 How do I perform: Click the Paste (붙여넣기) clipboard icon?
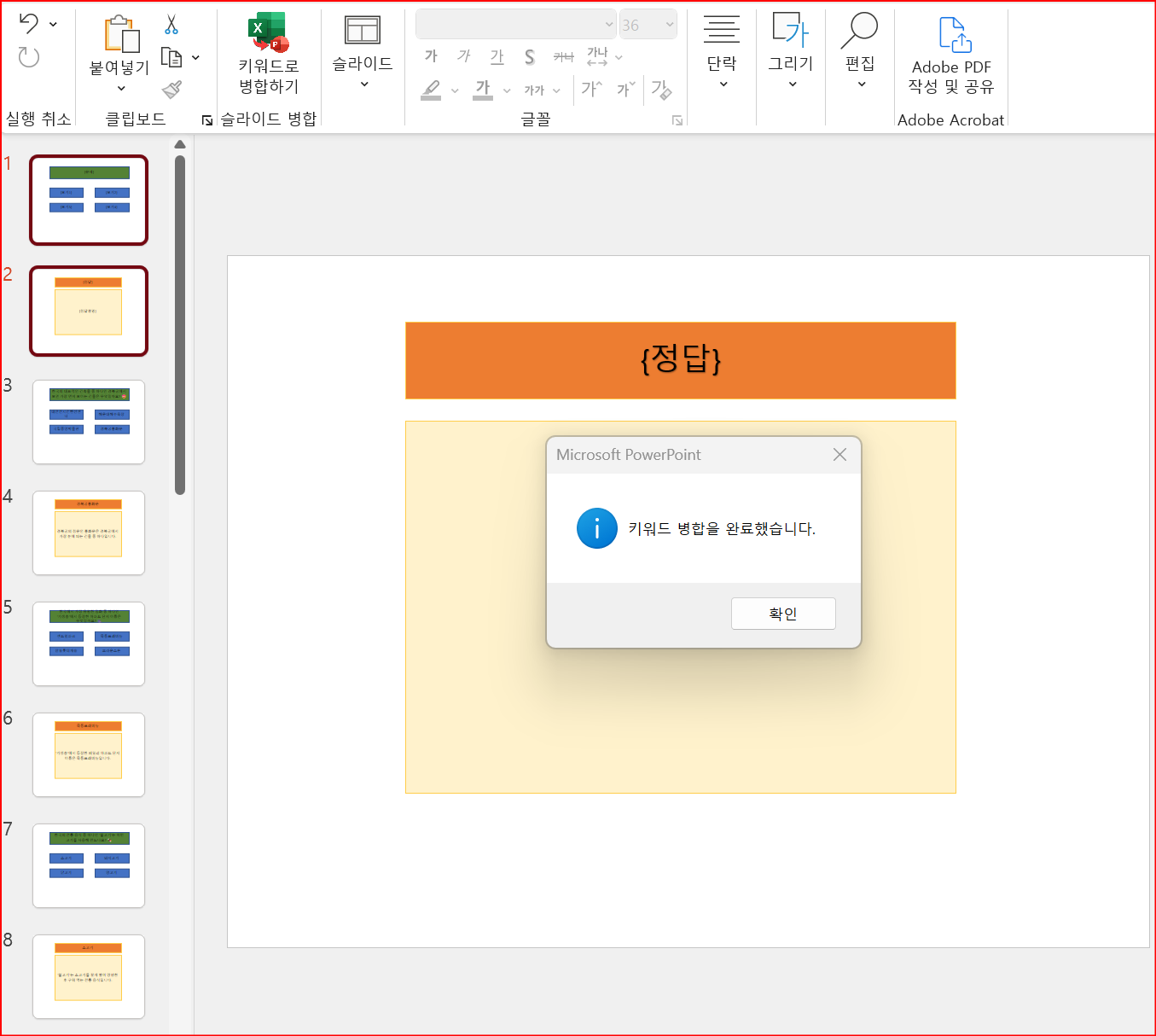(121, 34)
